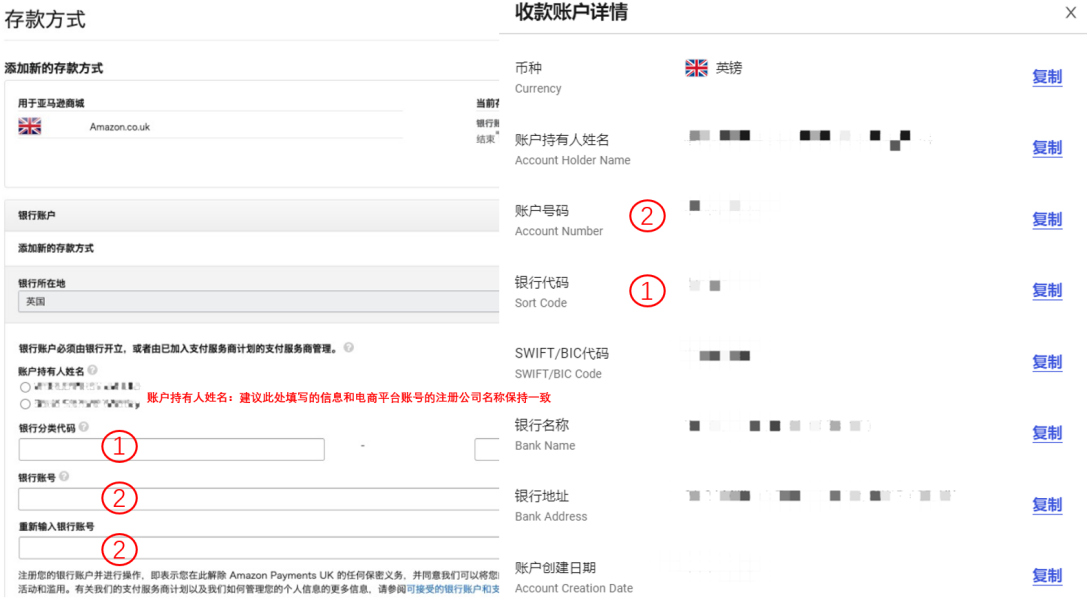Click the SWIFT/BIC代码 label
Viewport: 1088px width, 604px height.
click(562, 353)
